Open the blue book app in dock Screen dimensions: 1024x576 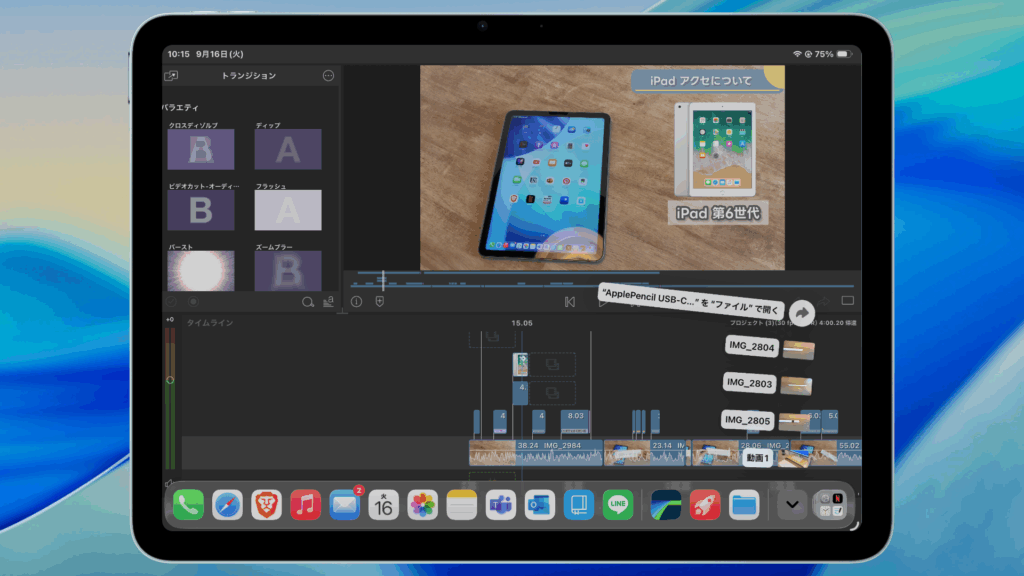[x=579, y=505]
